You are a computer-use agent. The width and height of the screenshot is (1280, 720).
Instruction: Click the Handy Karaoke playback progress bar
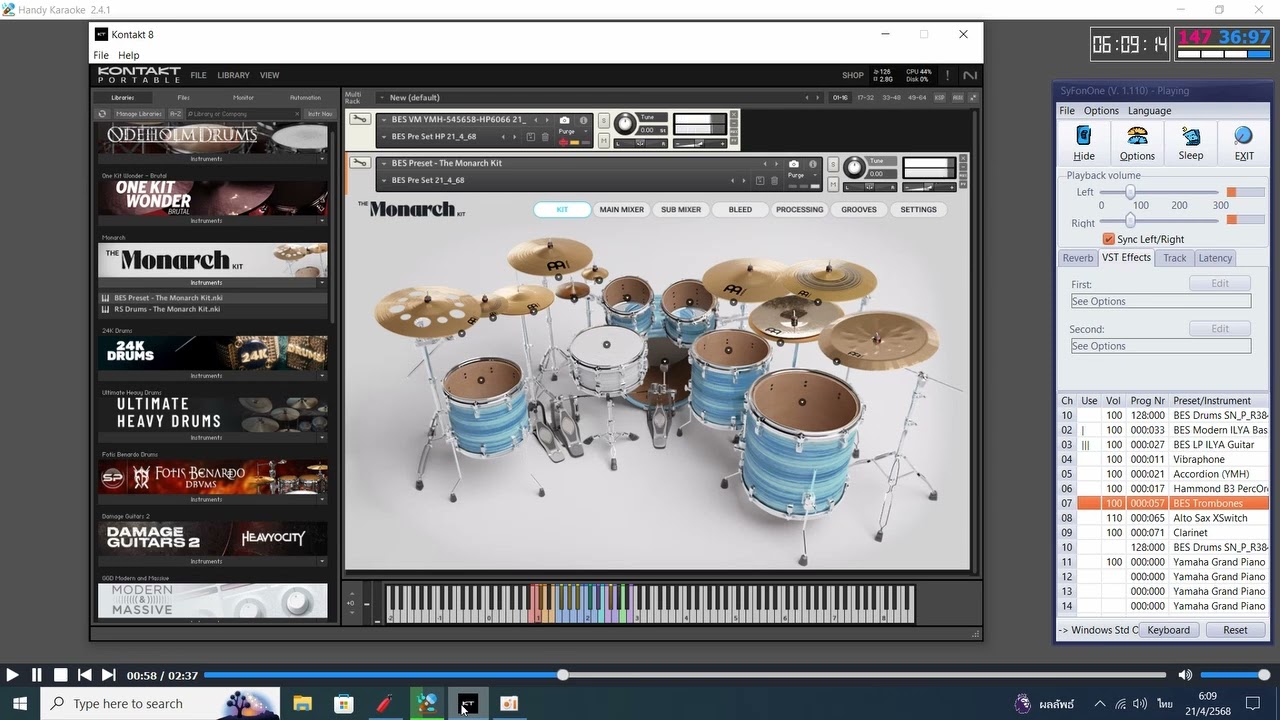tap(687, 675)
